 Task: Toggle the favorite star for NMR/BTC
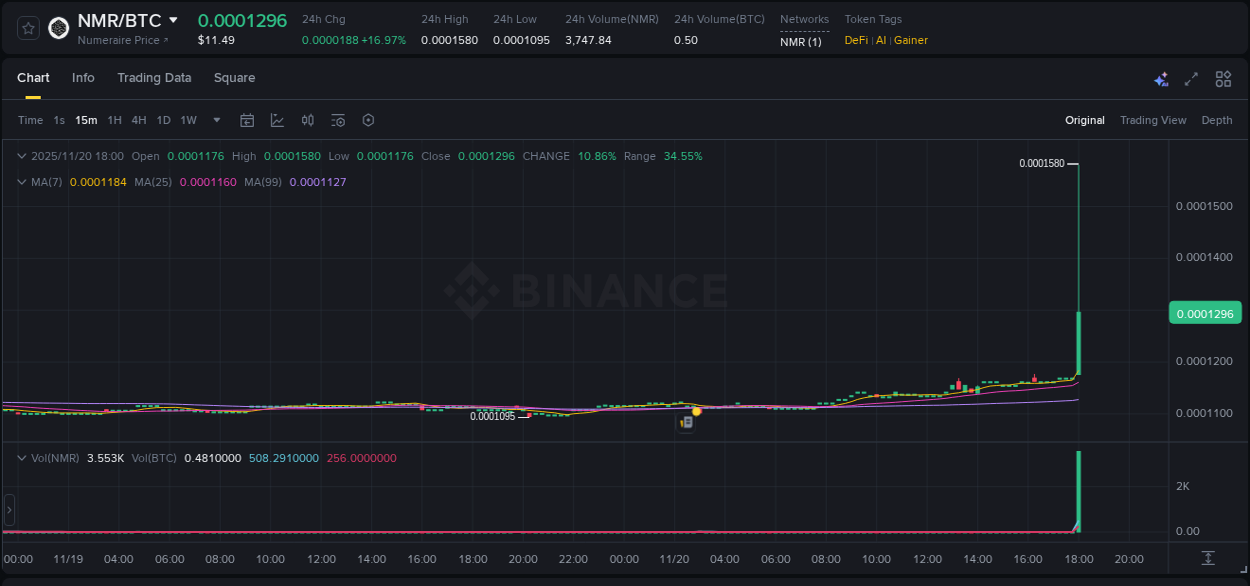pyautogui.click(x=27, y=28)
